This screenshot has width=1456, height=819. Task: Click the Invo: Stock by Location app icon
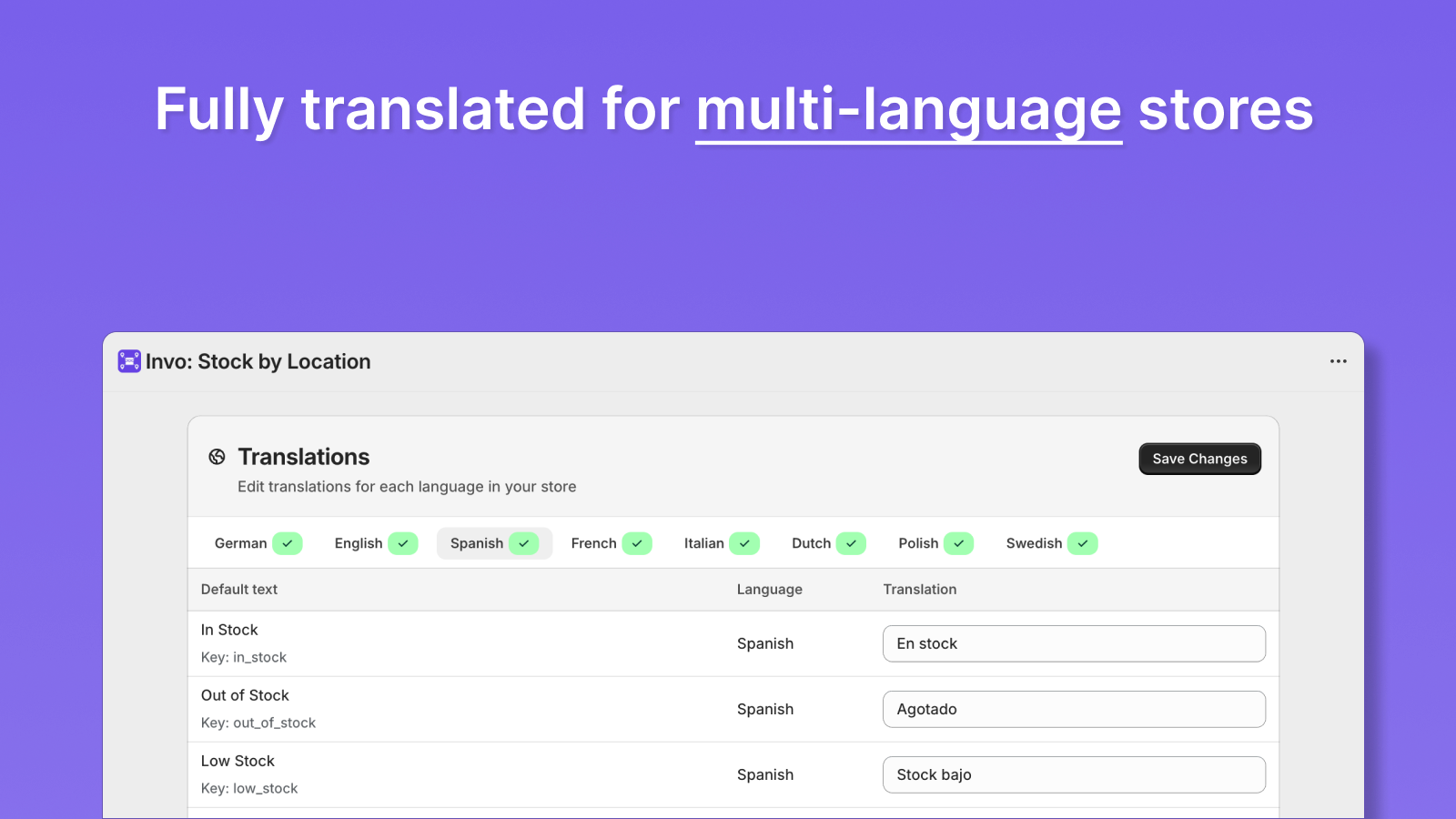pyautogui.click(x=129, y=361)
